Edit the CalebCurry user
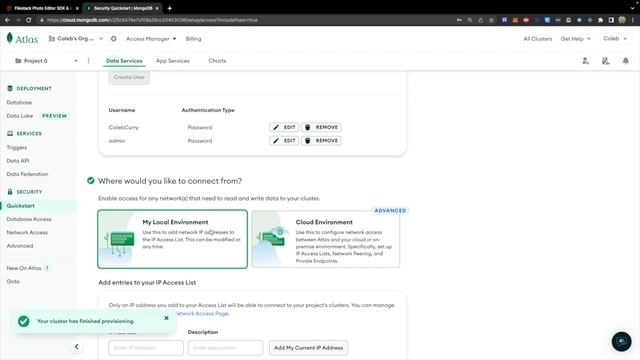Image resolution: width=640 pixels, height=360 pixels. coord(284,127)
